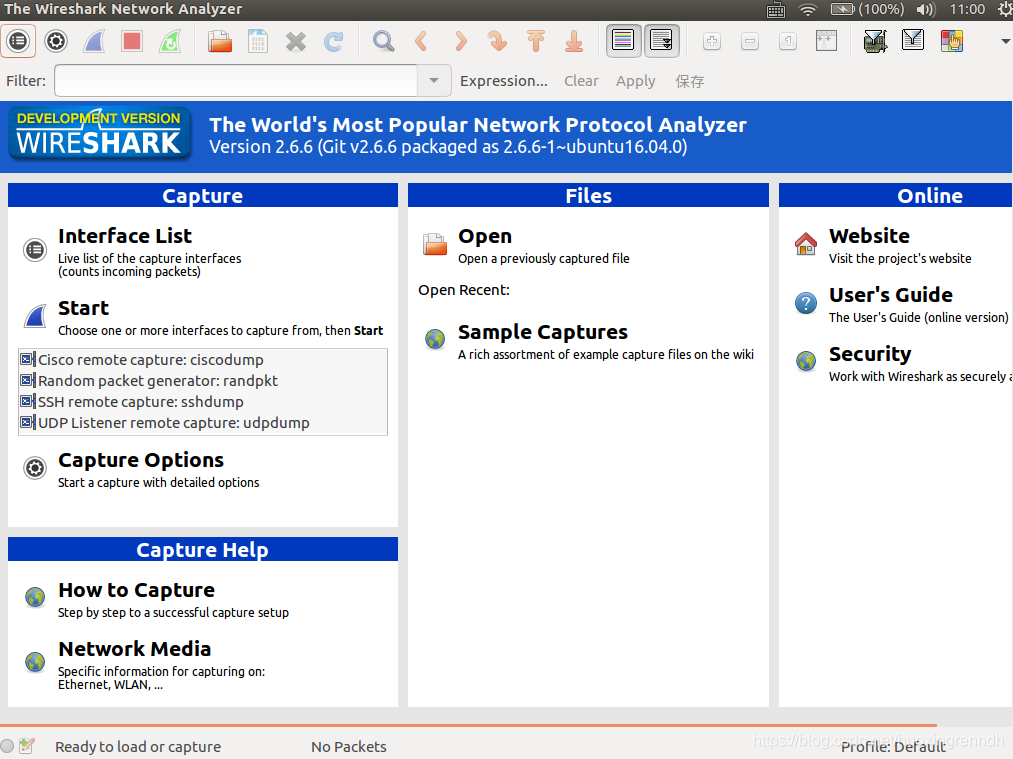Viewport: 1013px width, 759px height.
Task: Visit the project Website link
Action: (x=869, y=236)
